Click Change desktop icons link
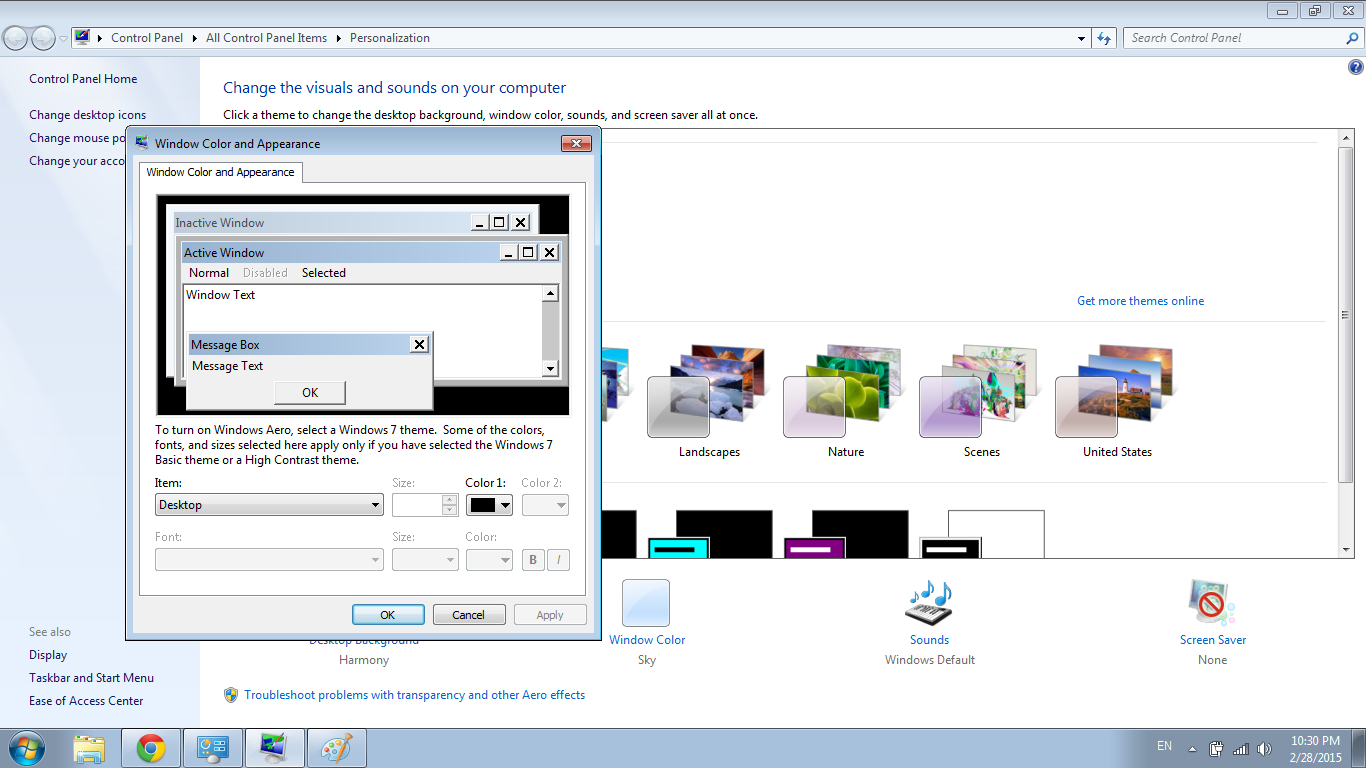The width and height of the screenshot is (1366, 768). (x=87, y=115)
